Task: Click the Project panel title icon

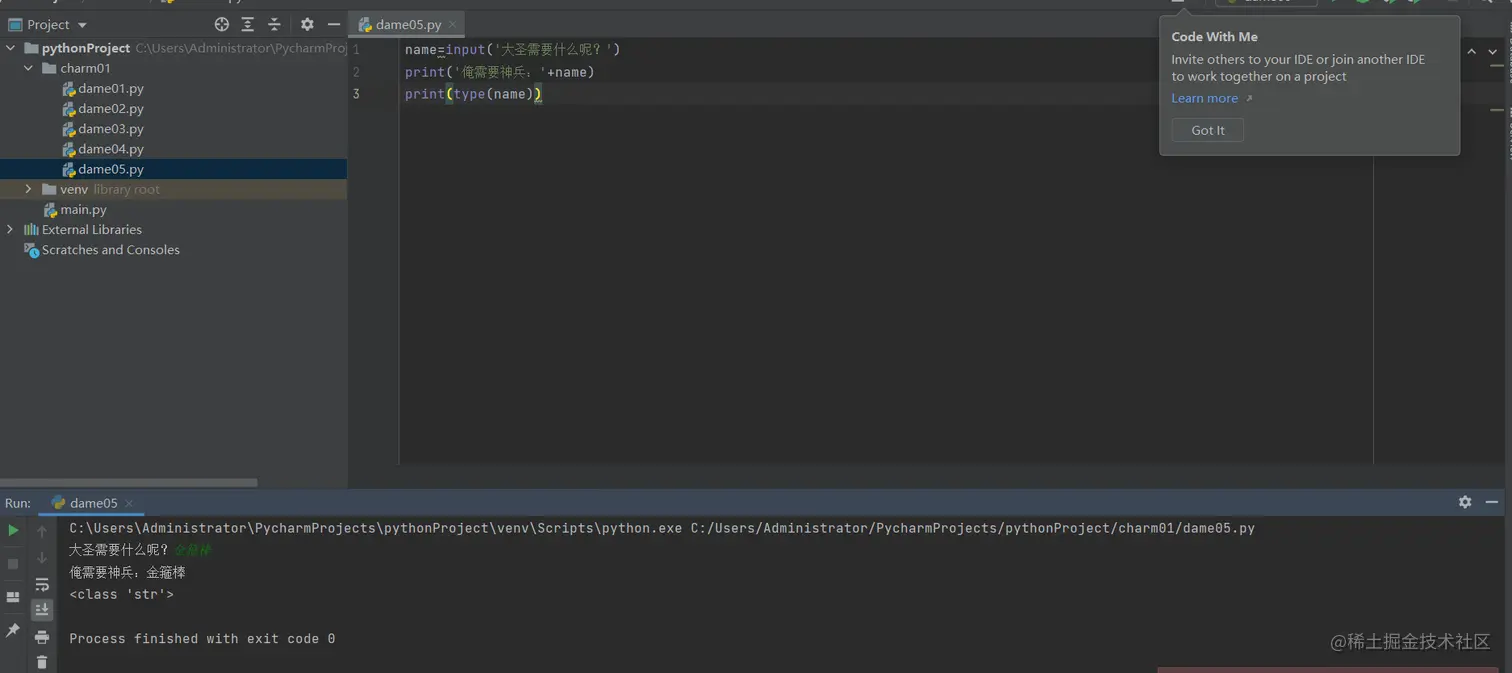Action: point(15,25)
